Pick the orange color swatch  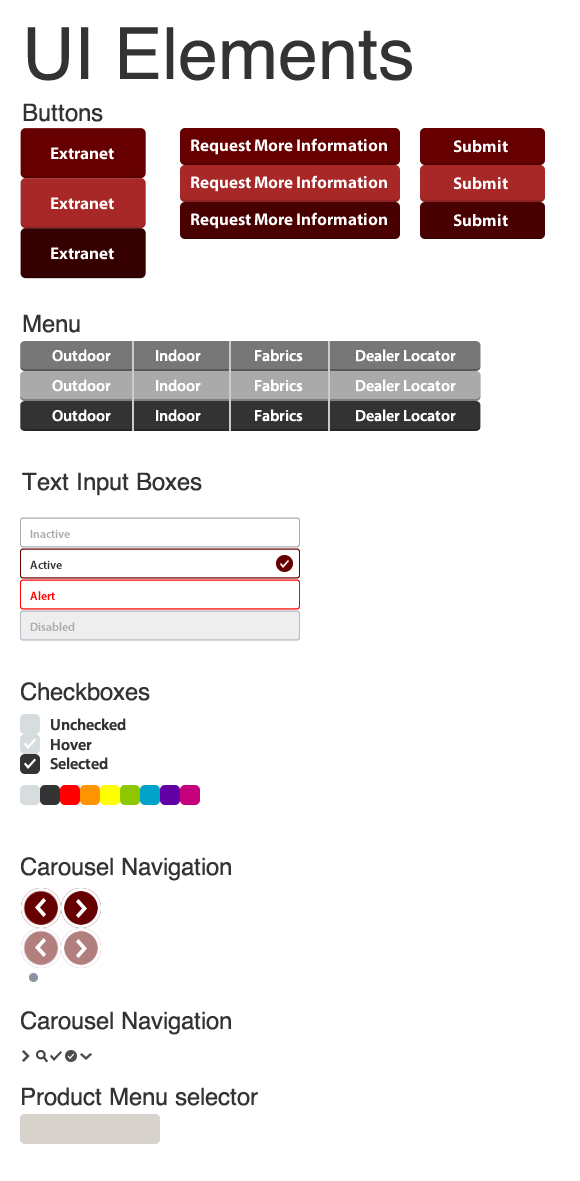tap(90, 795)
